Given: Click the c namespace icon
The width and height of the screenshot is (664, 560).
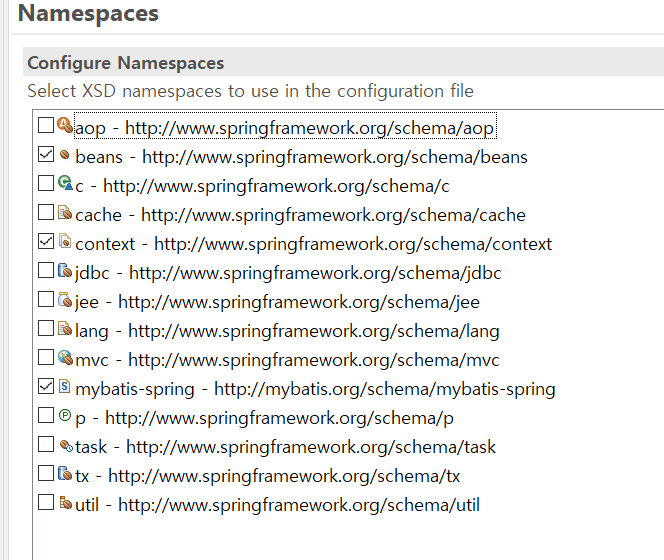Looking at the screenshot, I should pos(65,183).
